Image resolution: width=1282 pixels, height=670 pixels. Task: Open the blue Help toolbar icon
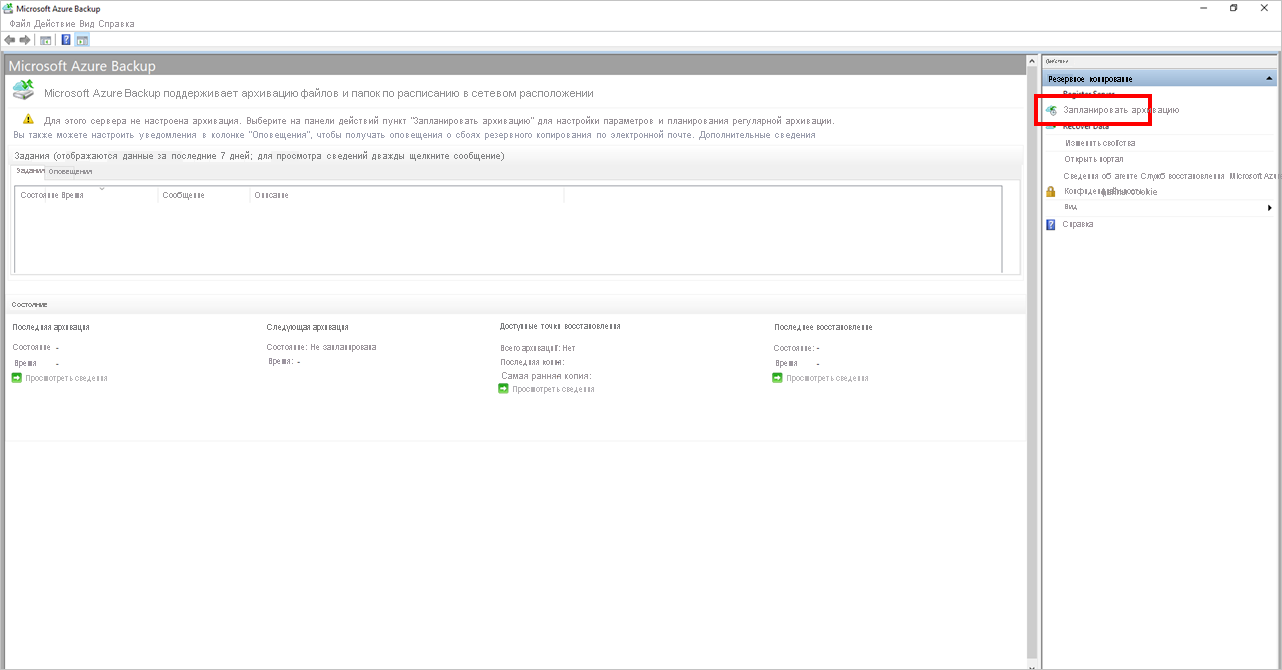(66, 40)
